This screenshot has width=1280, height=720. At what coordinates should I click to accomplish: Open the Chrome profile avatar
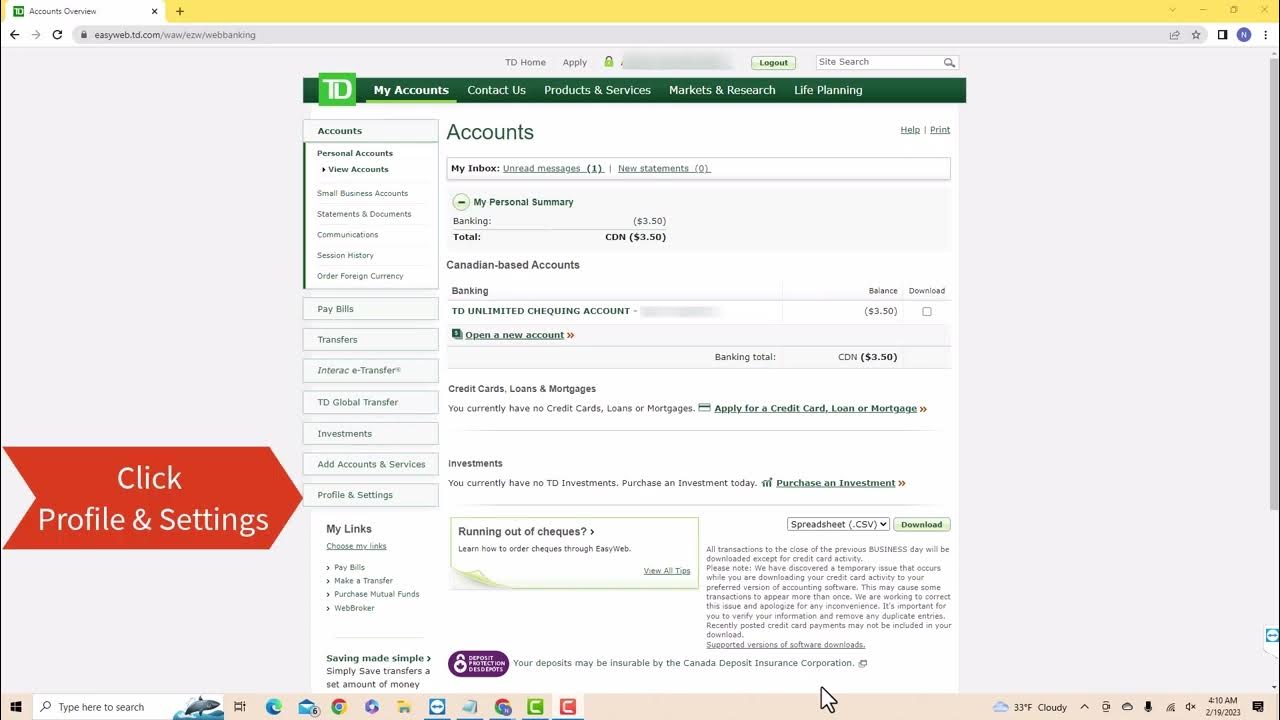point(1244,34)
